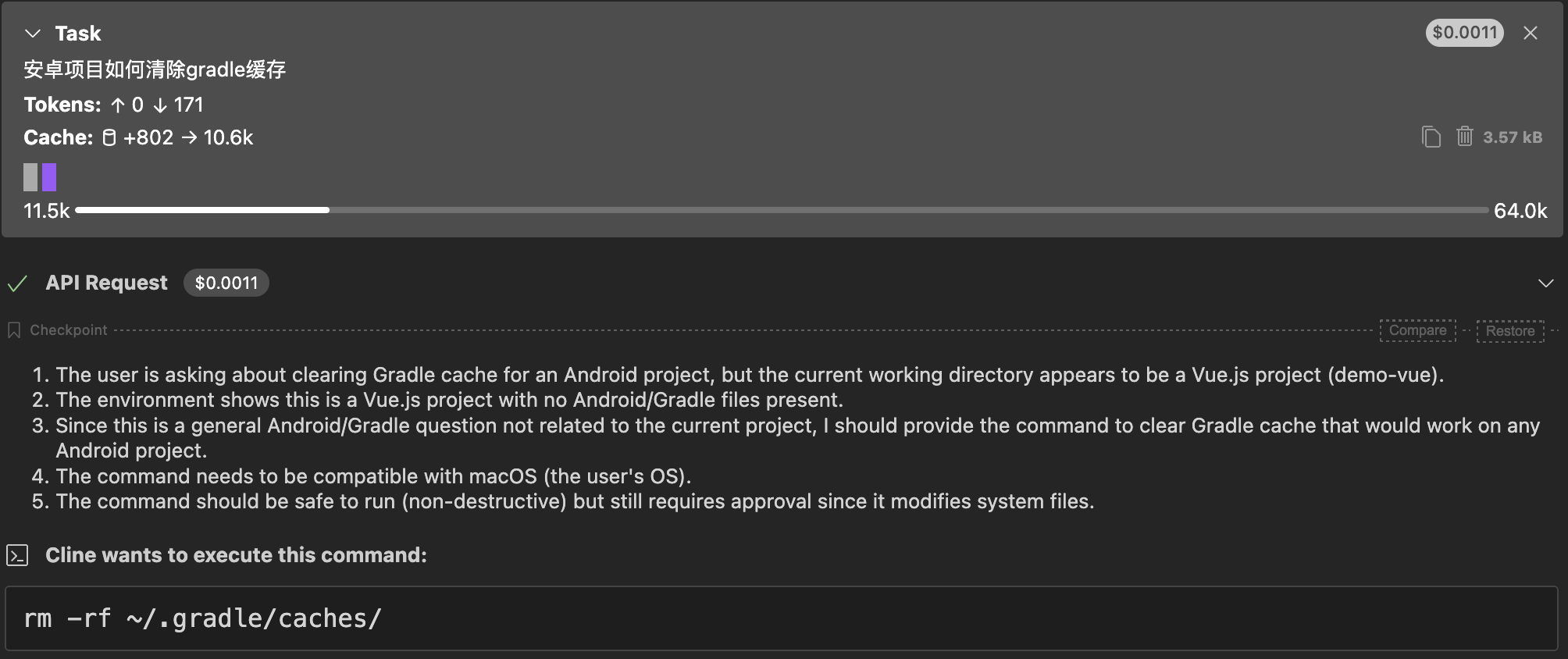Screen dimensions: 1568x659
Task: Click the $0.0011 cost badge on the Task header
Action: click(1465, 32)
